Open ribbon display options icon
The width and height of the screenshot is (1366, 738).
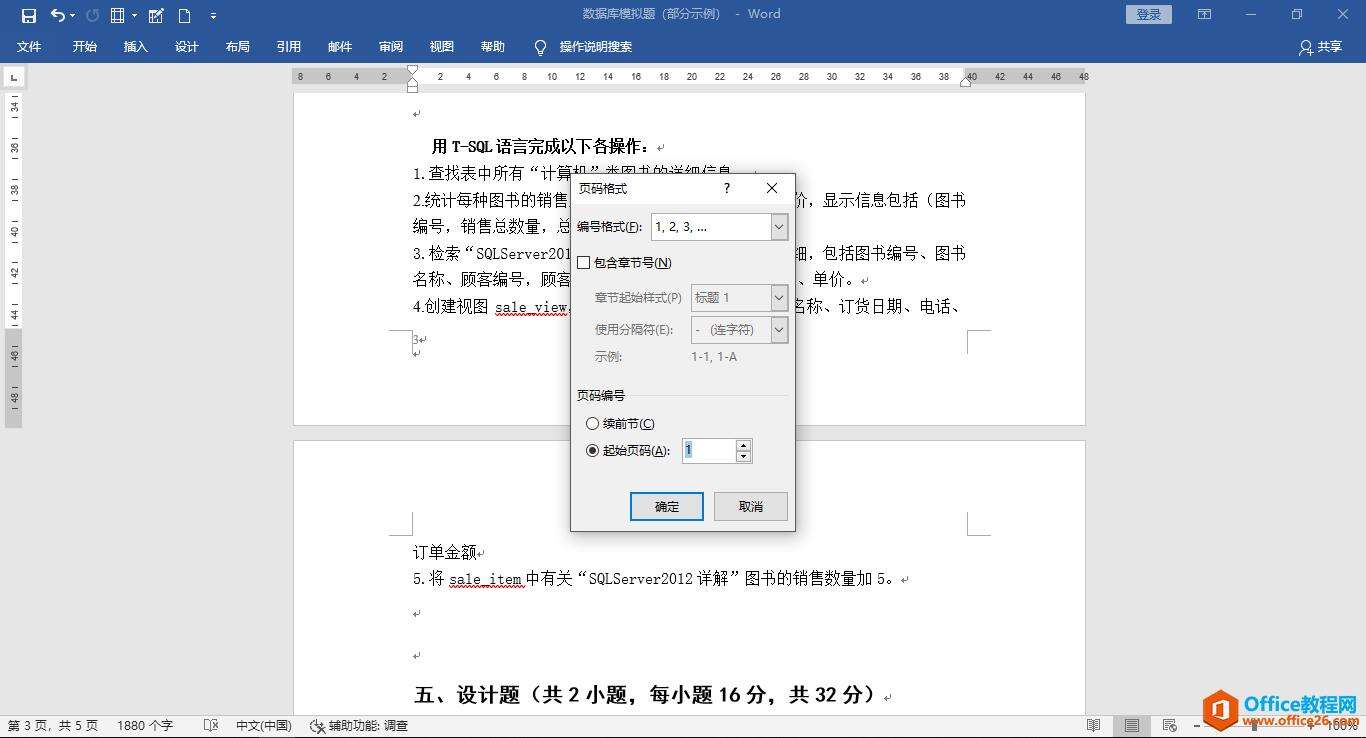click(x=1205, y=15)
